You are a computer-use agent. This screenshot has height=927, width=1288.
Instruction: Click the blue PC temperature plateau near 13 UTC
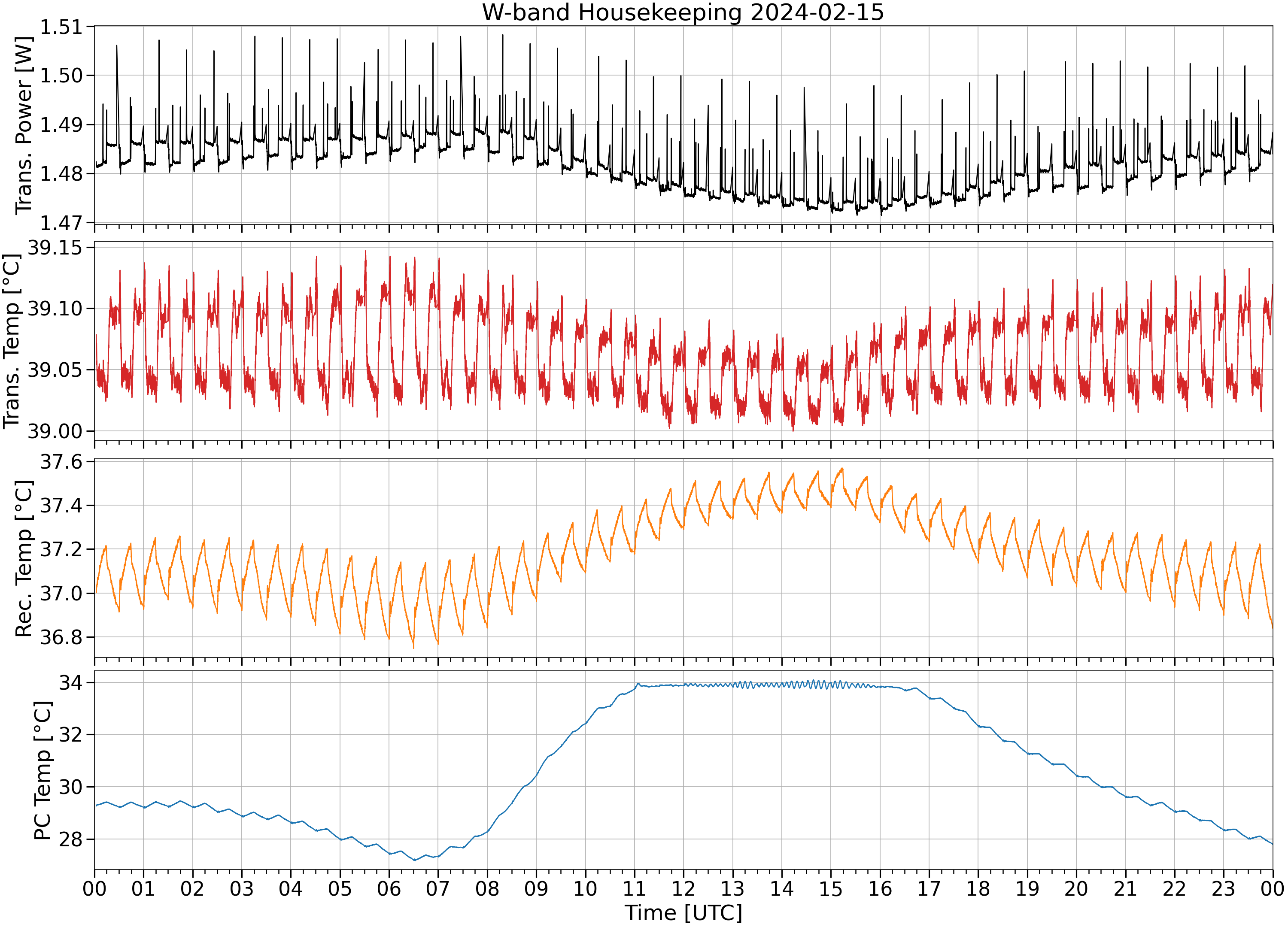pos(732,685)
